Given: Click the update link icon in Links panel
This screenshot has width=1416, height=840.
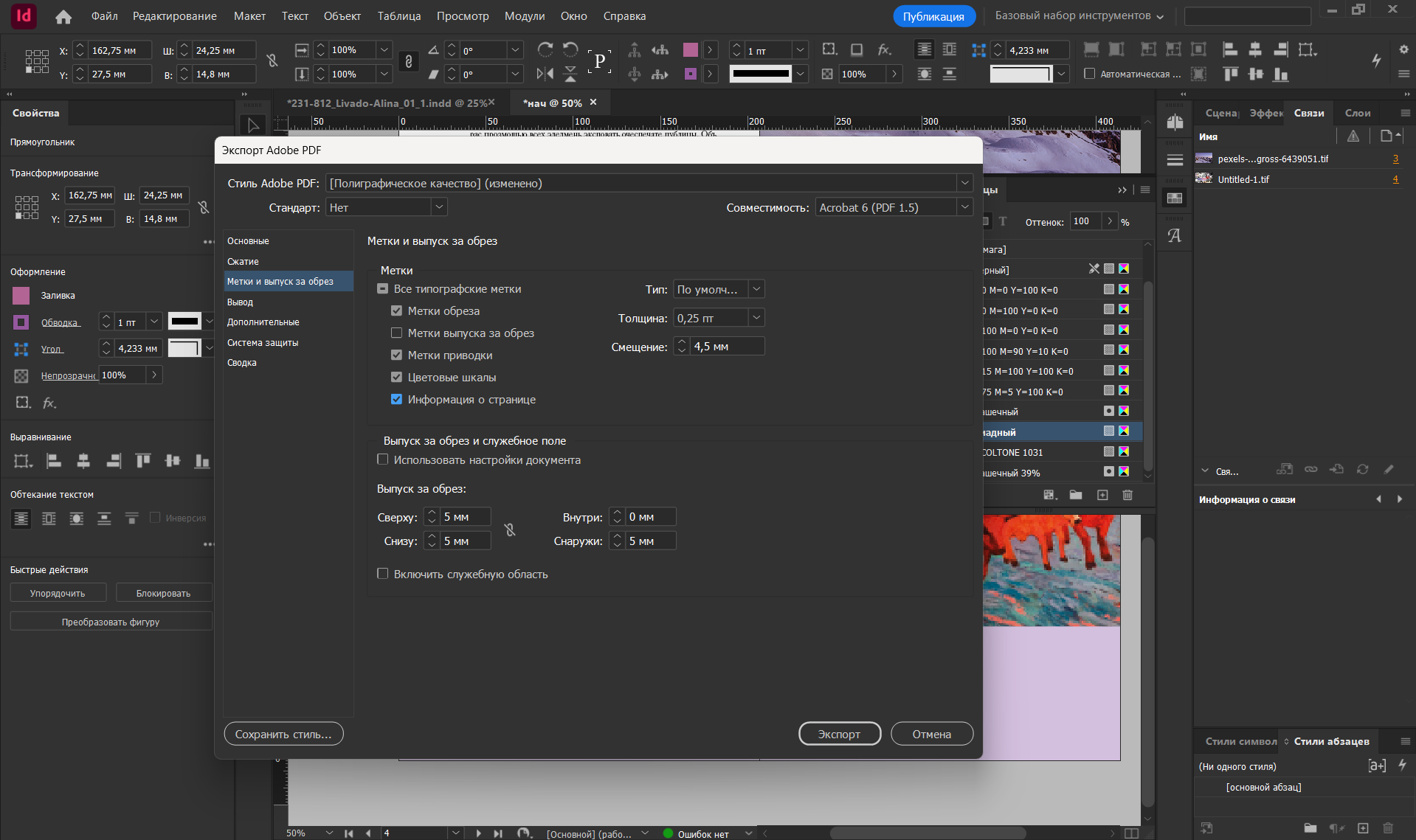Looking at the screenshot, I should coord(1362,469).
